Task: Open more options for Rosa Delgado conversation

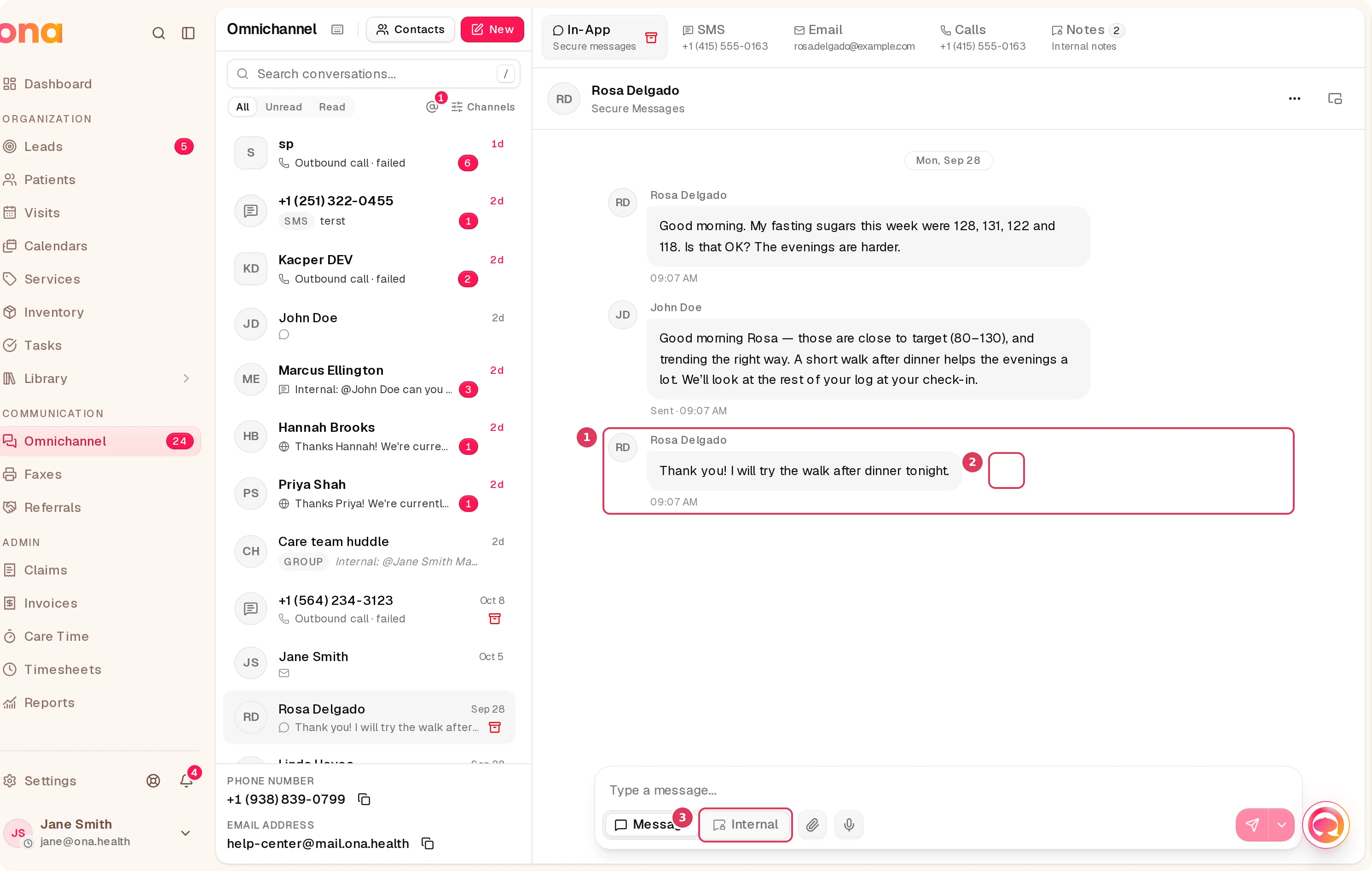Action: pyautogui.click(x=1294, y=99)
